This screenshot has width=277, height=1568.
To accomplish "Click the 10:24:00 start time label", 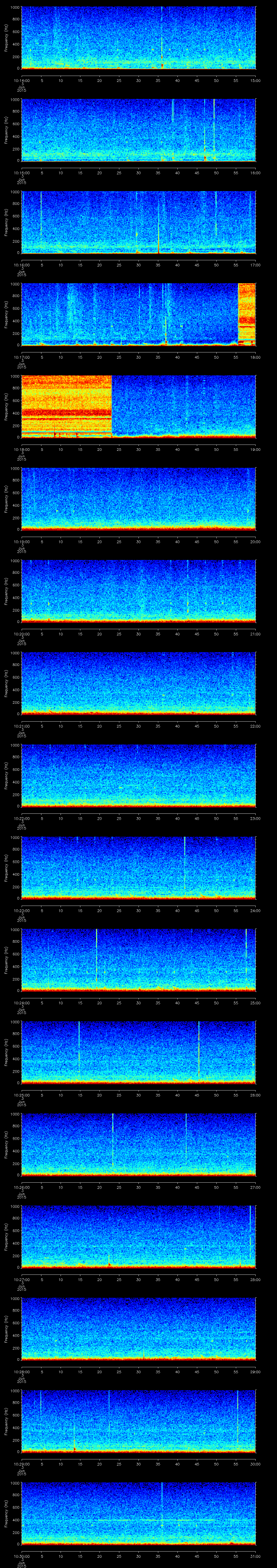I will pyautogui.click(x=21, y=1003).
